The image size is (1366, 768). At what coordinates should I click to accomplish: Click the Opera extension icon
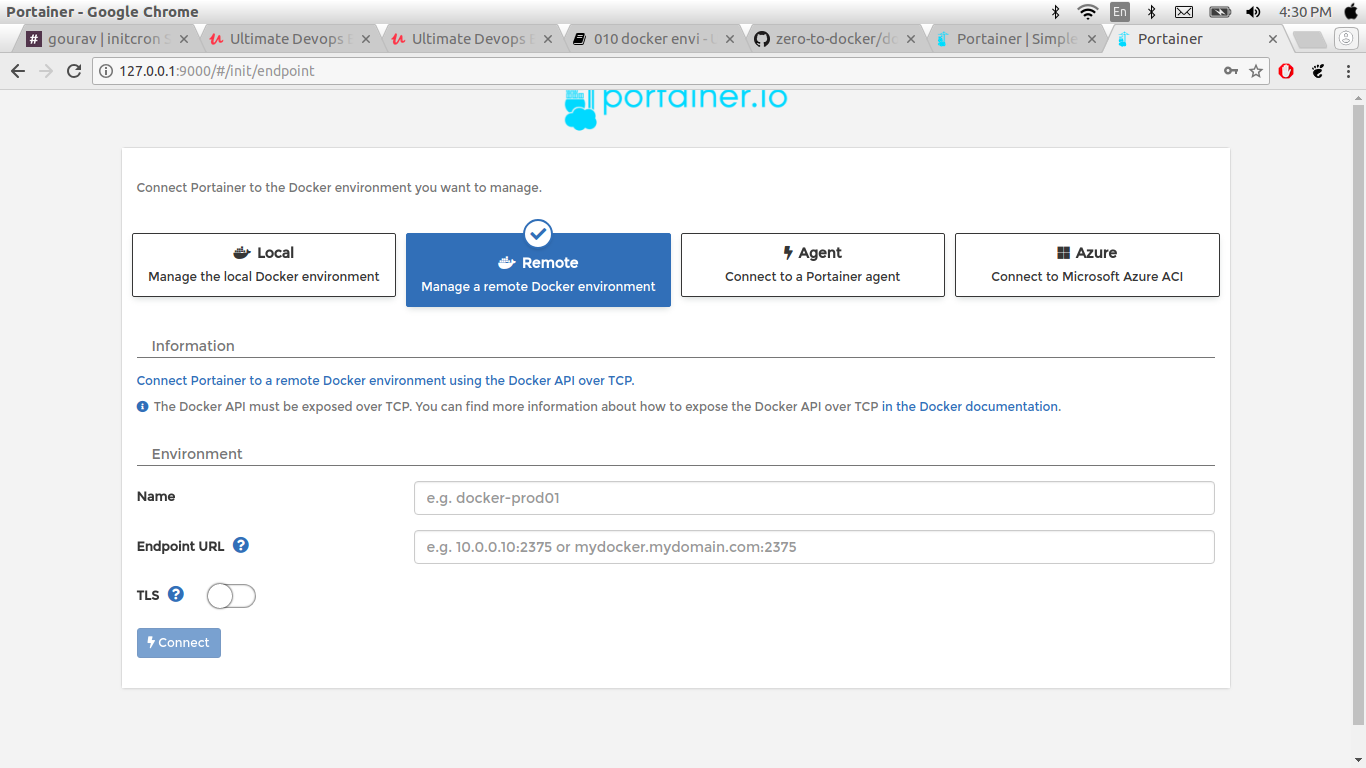click(1287, 71)
